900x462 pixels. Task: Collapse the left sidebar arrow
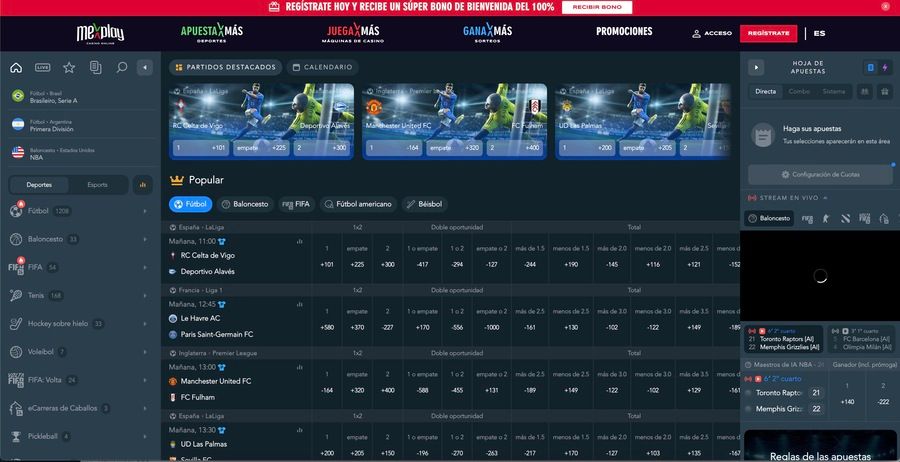[145, 68]
